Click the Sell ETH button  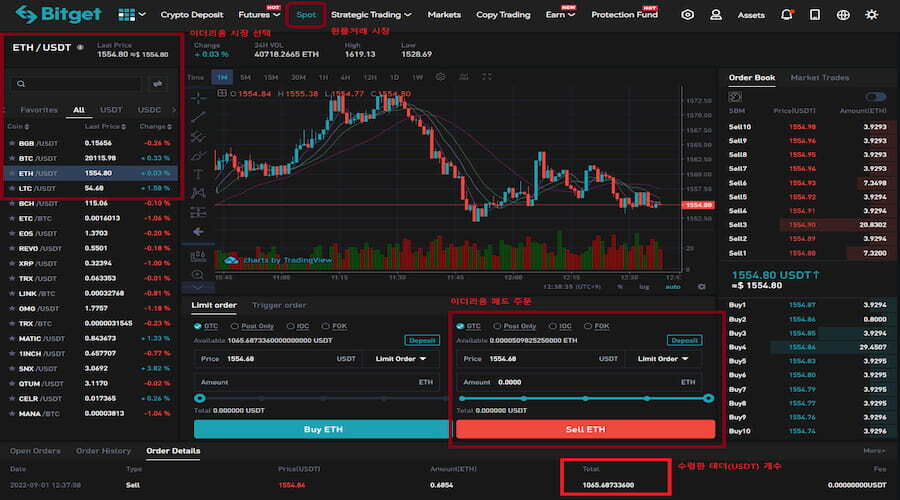click(x=585, y=429)
